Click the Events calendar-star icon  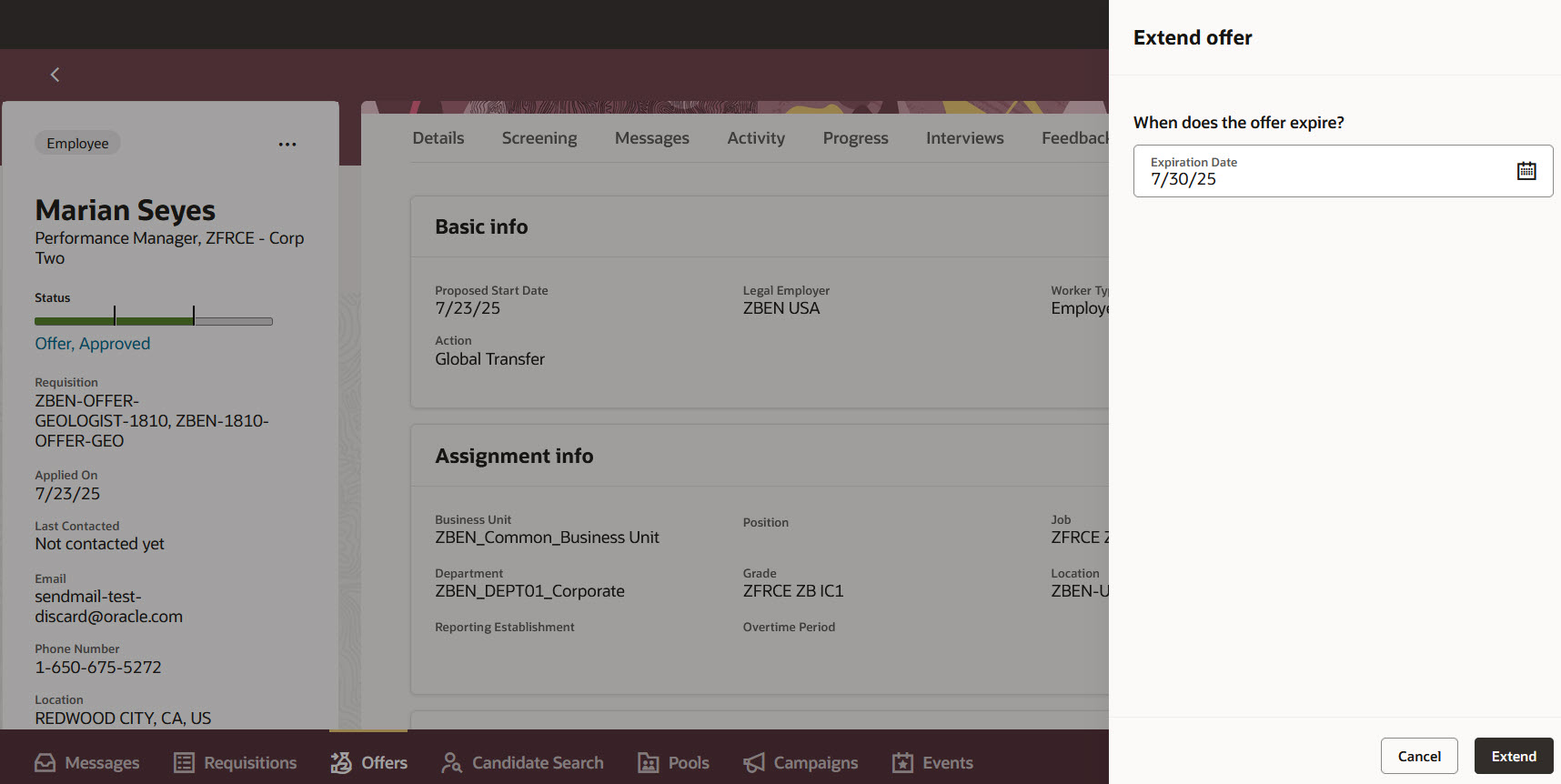tap(902, 763)
